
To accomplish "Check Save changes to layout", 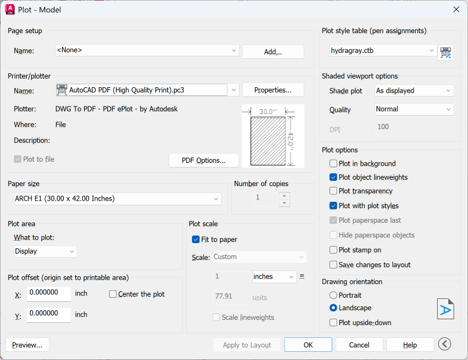I will pos(333,264).
